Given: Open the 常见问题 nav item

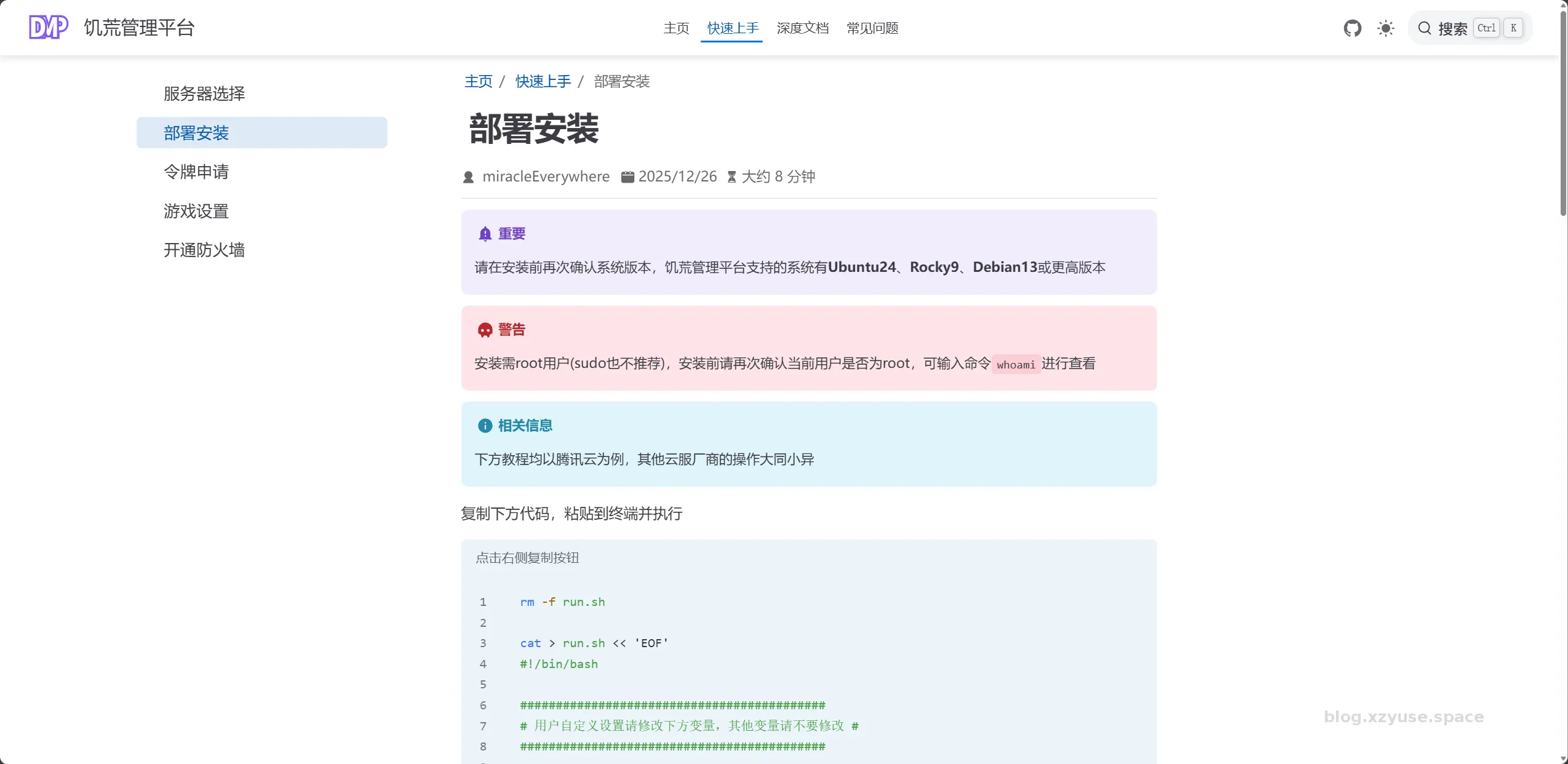Looking at the screenshot, I should click(872, 28).
